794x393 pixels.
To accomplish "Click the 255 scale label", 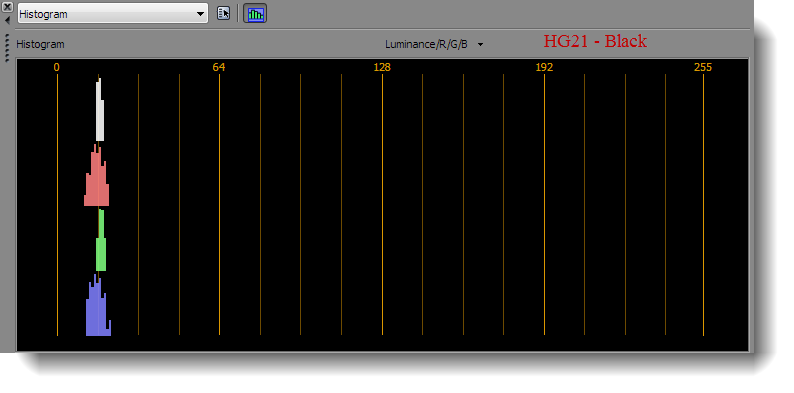I will pyautogui.click(x=703, y=67).
